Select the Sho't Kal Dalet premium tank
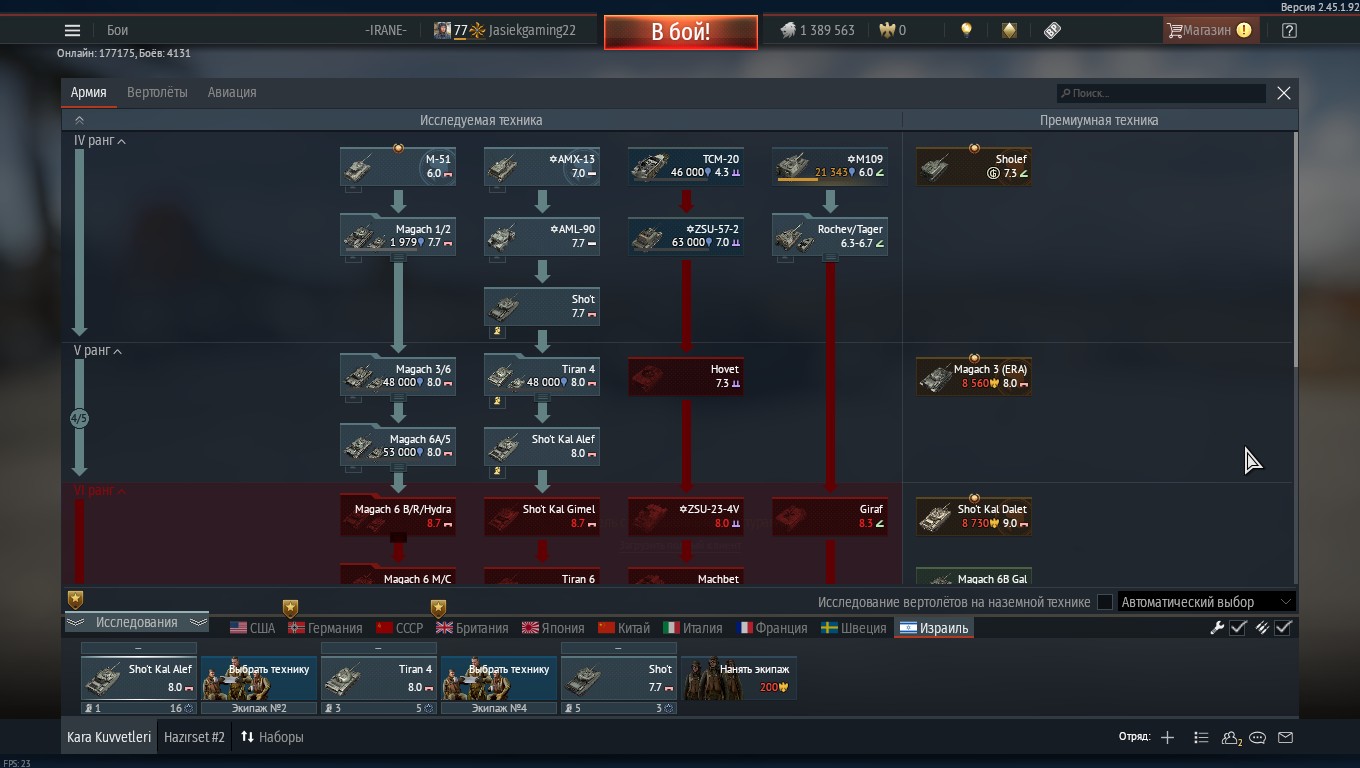 click(x=974, y=516)
